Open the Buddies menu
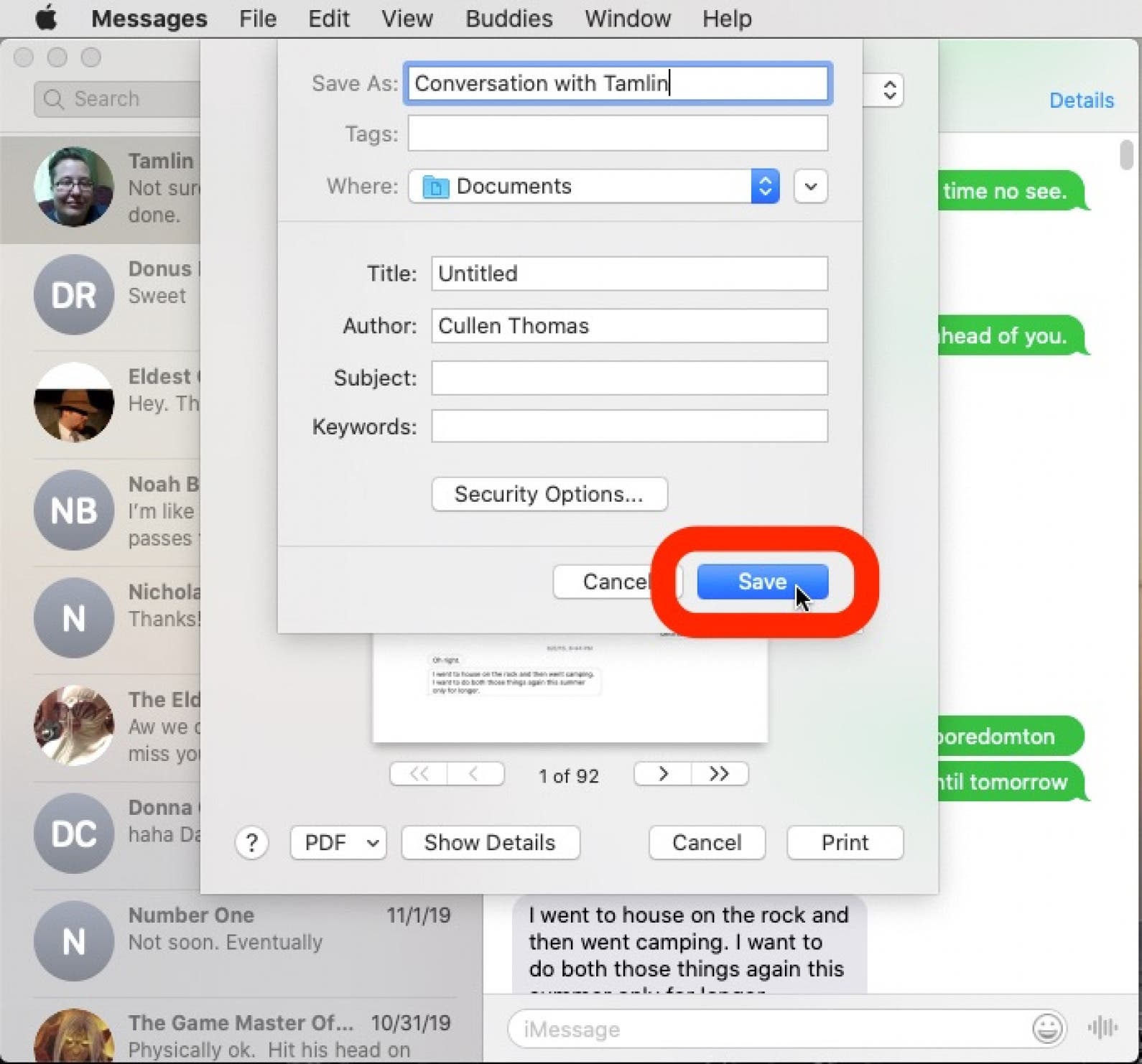 [x=509, y=18]
